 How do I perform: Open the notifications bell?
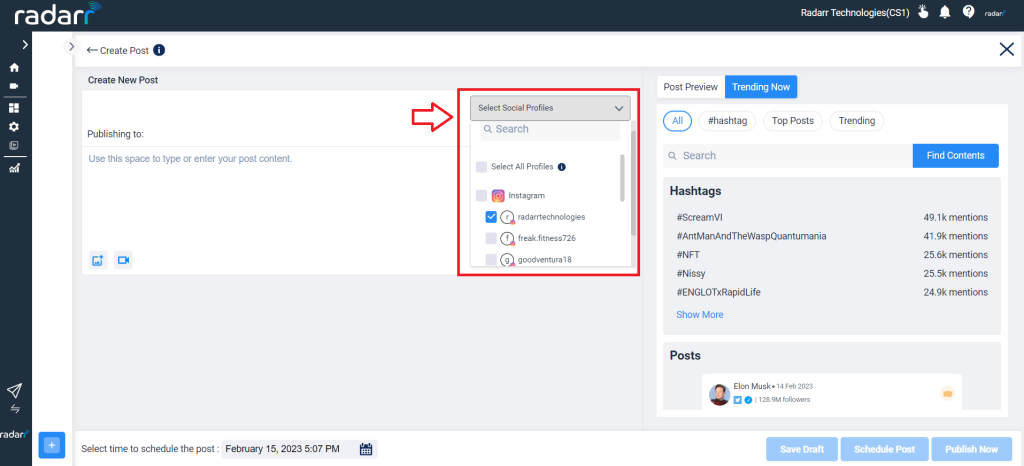pos(944,12)
